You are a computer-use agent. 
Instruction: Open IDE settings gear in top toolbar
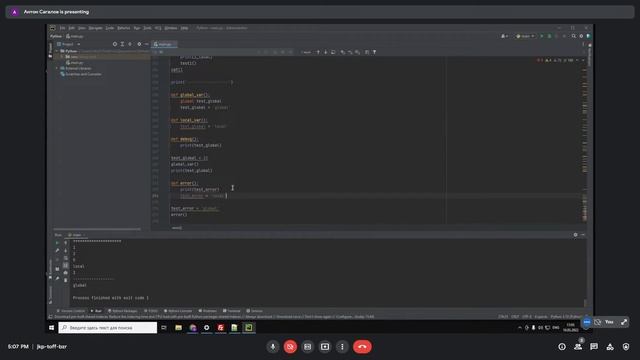581,36
